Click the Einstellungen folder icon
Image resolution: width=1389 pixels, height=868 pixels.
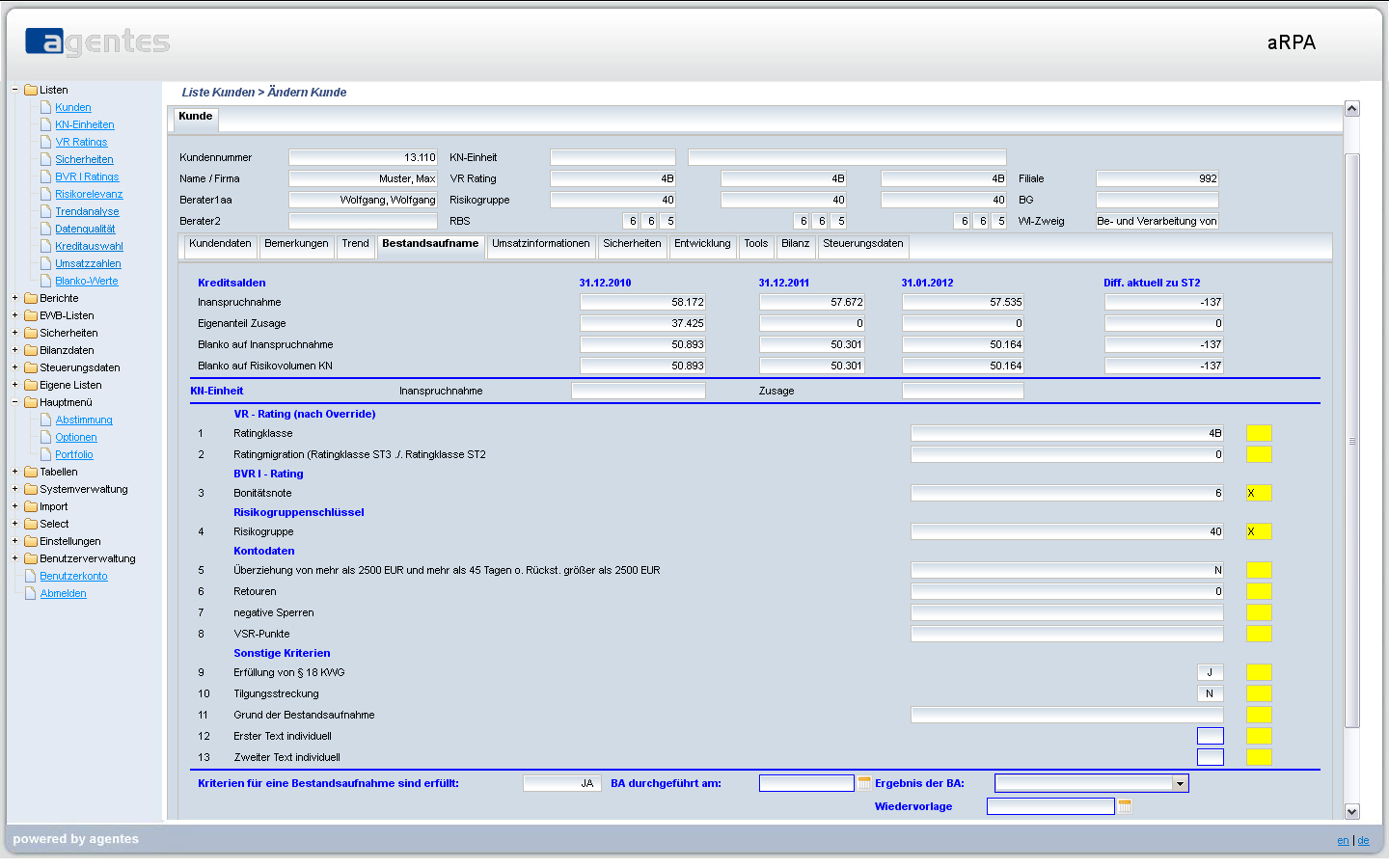tap(31, 541)
